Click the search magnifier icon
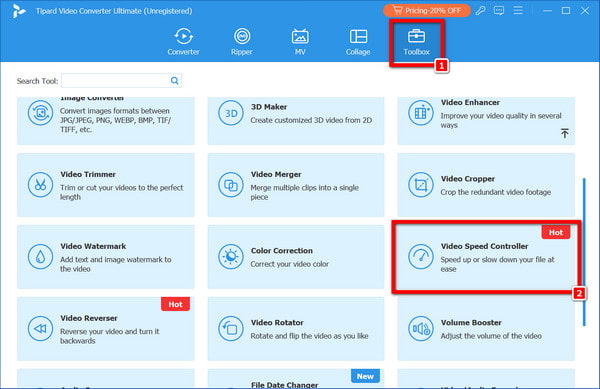Screen dimensions: 600x389 [174, 81]
